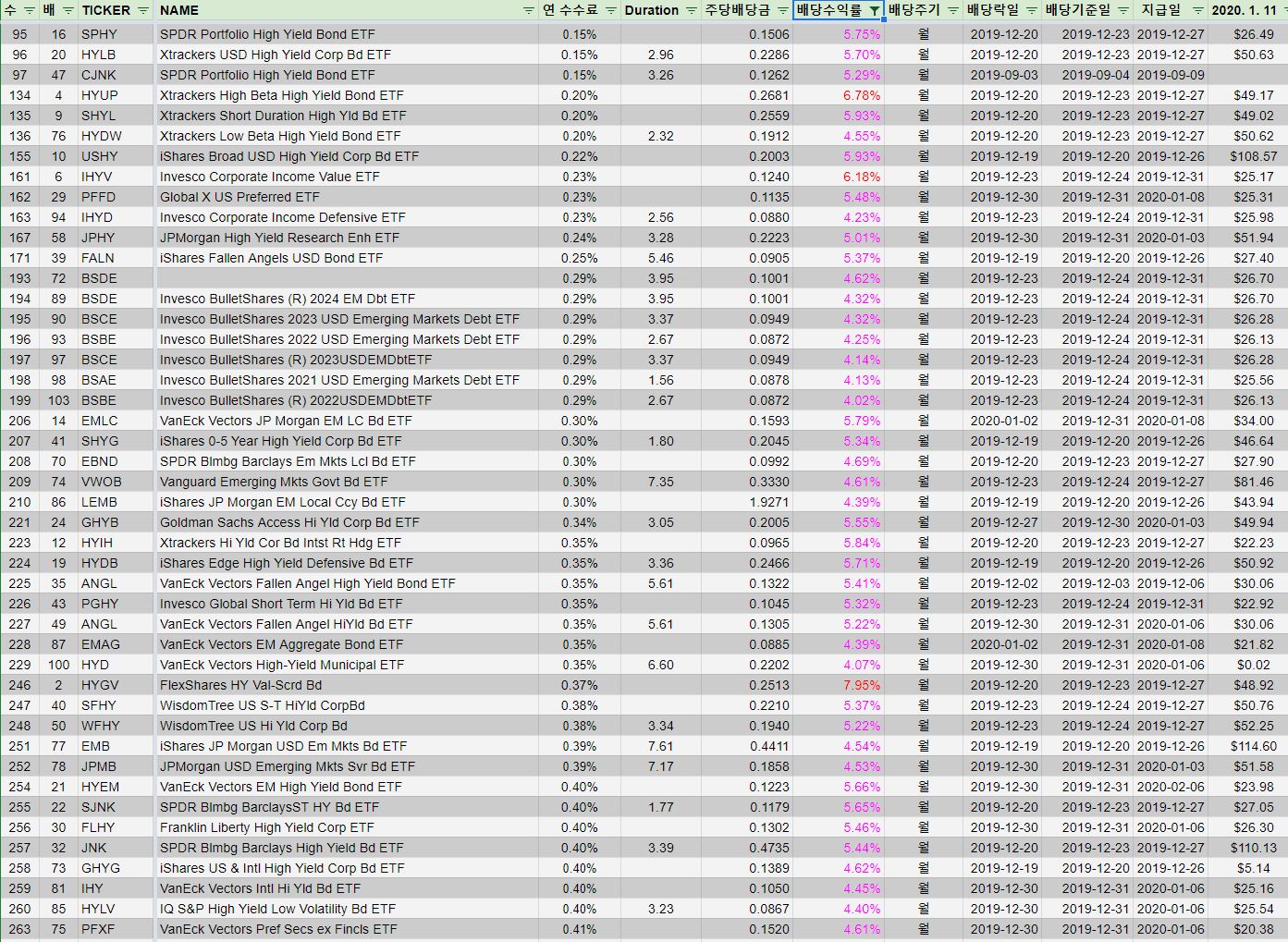Screen dimensions: 1288x942
Task: Click name cell Xtrackers High Beta High Yield Bond ETF
Action: [346, 95]
